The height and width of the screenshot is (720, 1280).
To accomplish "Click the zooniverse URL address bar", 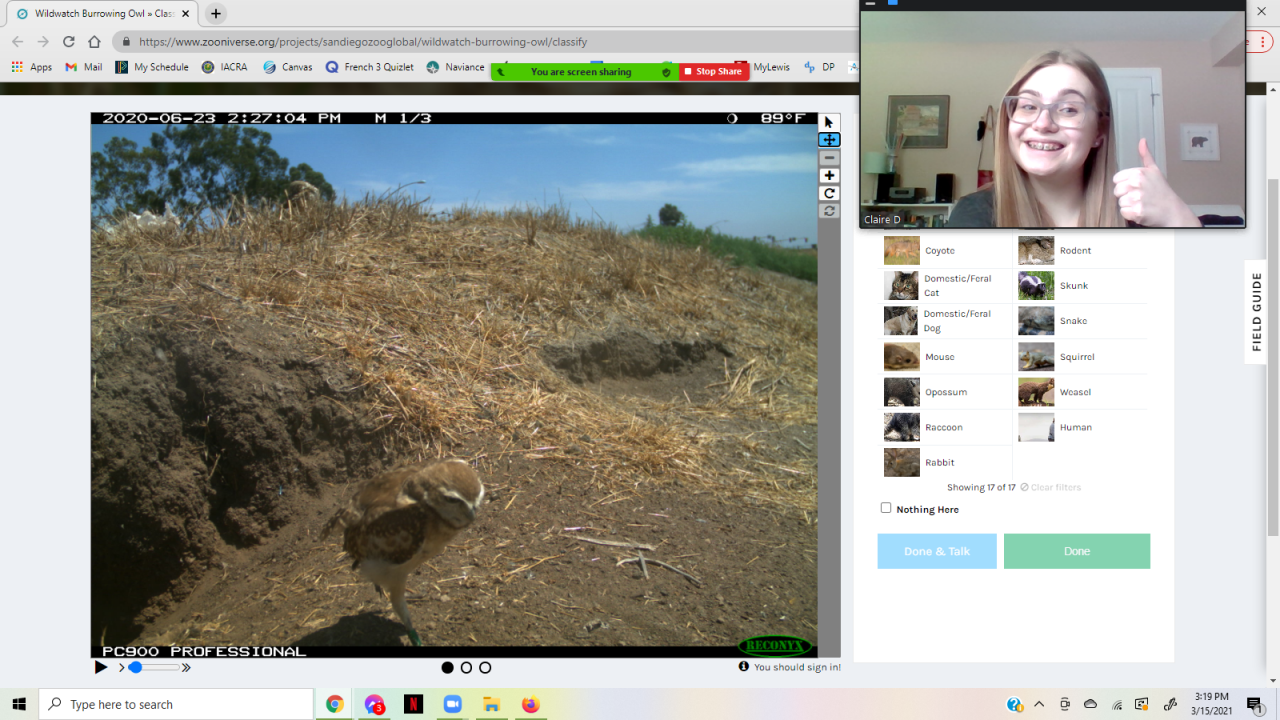I will 480,42.
